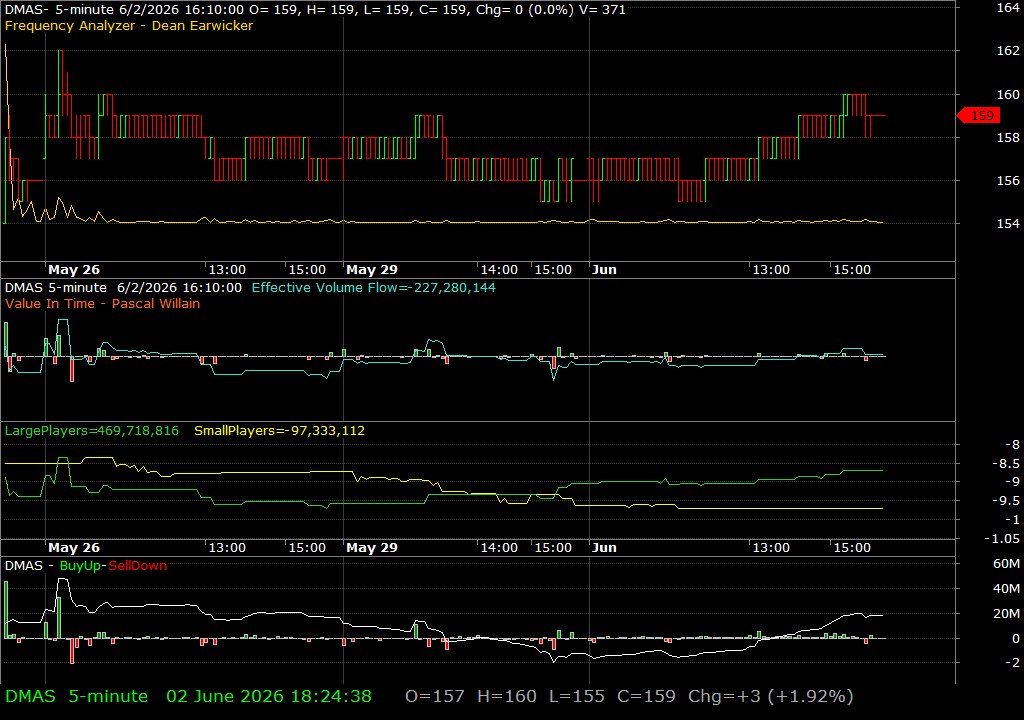Click 'LargePlayers=469,718,816' label

[91, 431]
